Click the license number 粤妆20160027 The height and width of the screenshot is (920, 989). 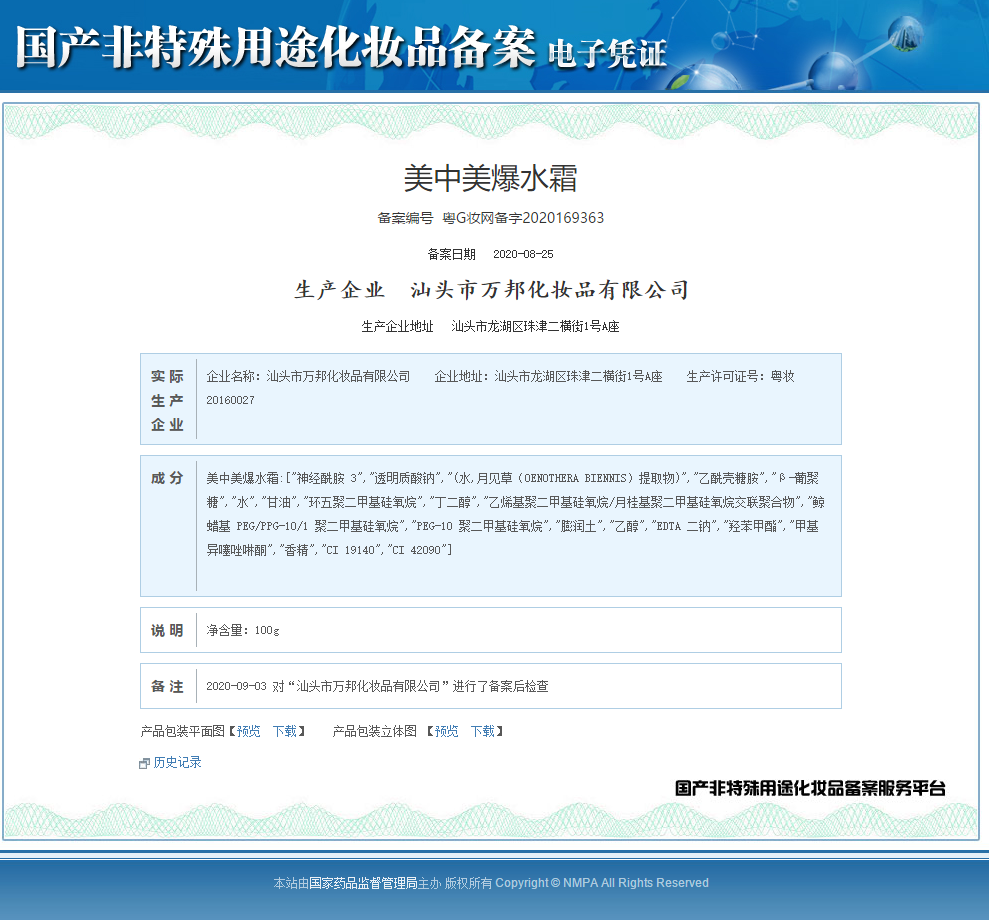pyautogui.click(x=229, y=401)
